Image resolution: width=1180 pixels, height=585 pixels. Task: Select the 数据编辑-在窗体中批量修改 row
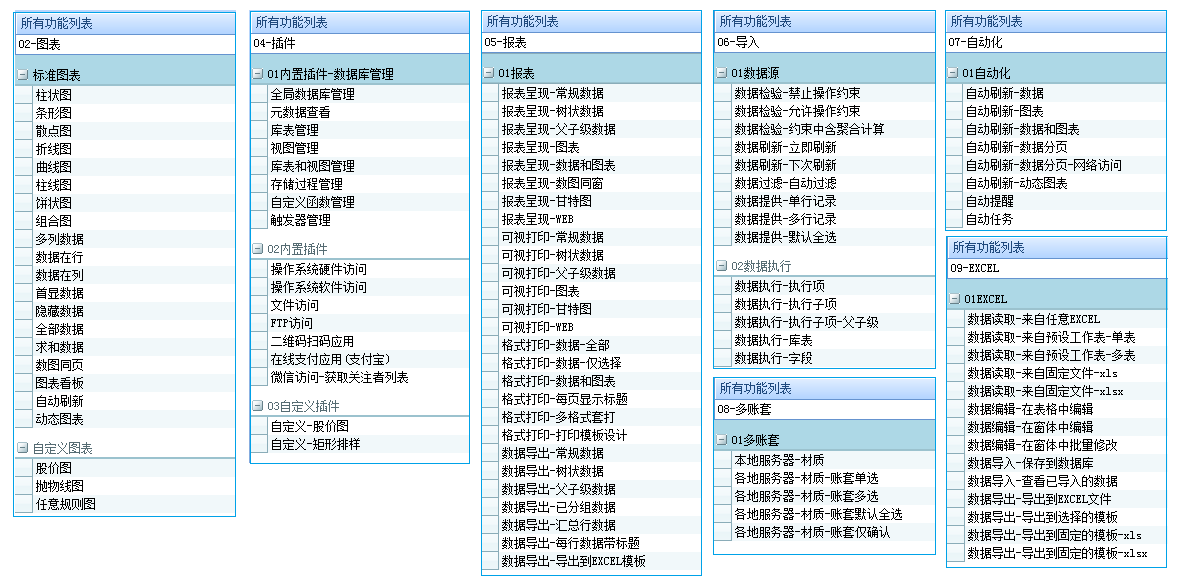pyautogui.click(x=1057, y=445)
